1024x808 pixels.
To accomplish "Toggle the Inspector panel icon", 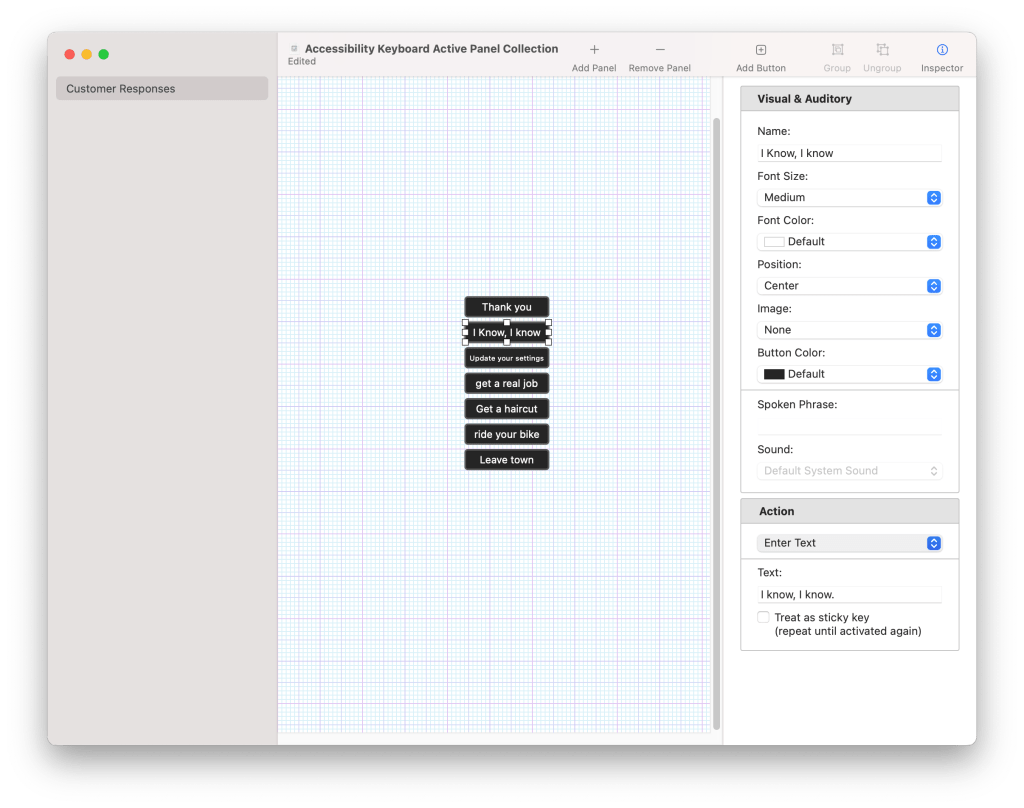I will (942, 50).
